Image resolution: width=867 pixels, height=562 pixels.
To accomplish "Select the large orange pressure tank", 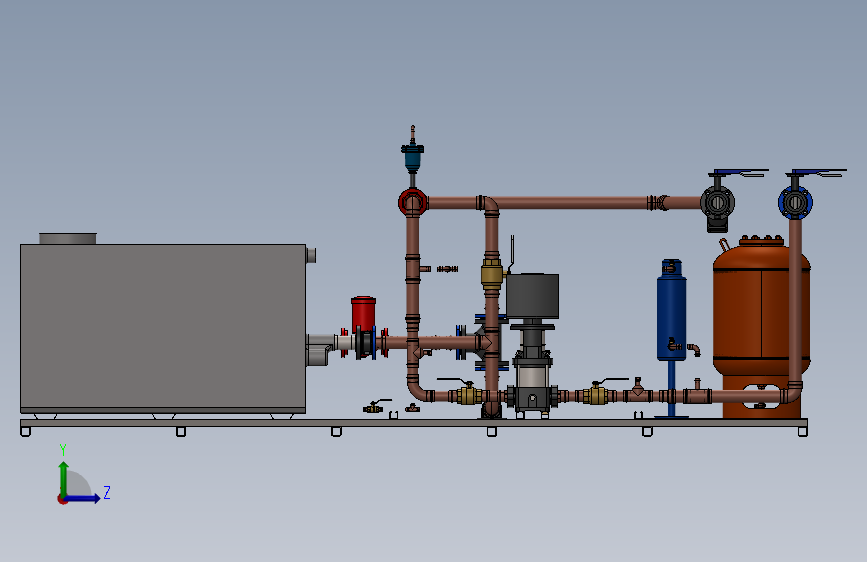I will (761, 326).
